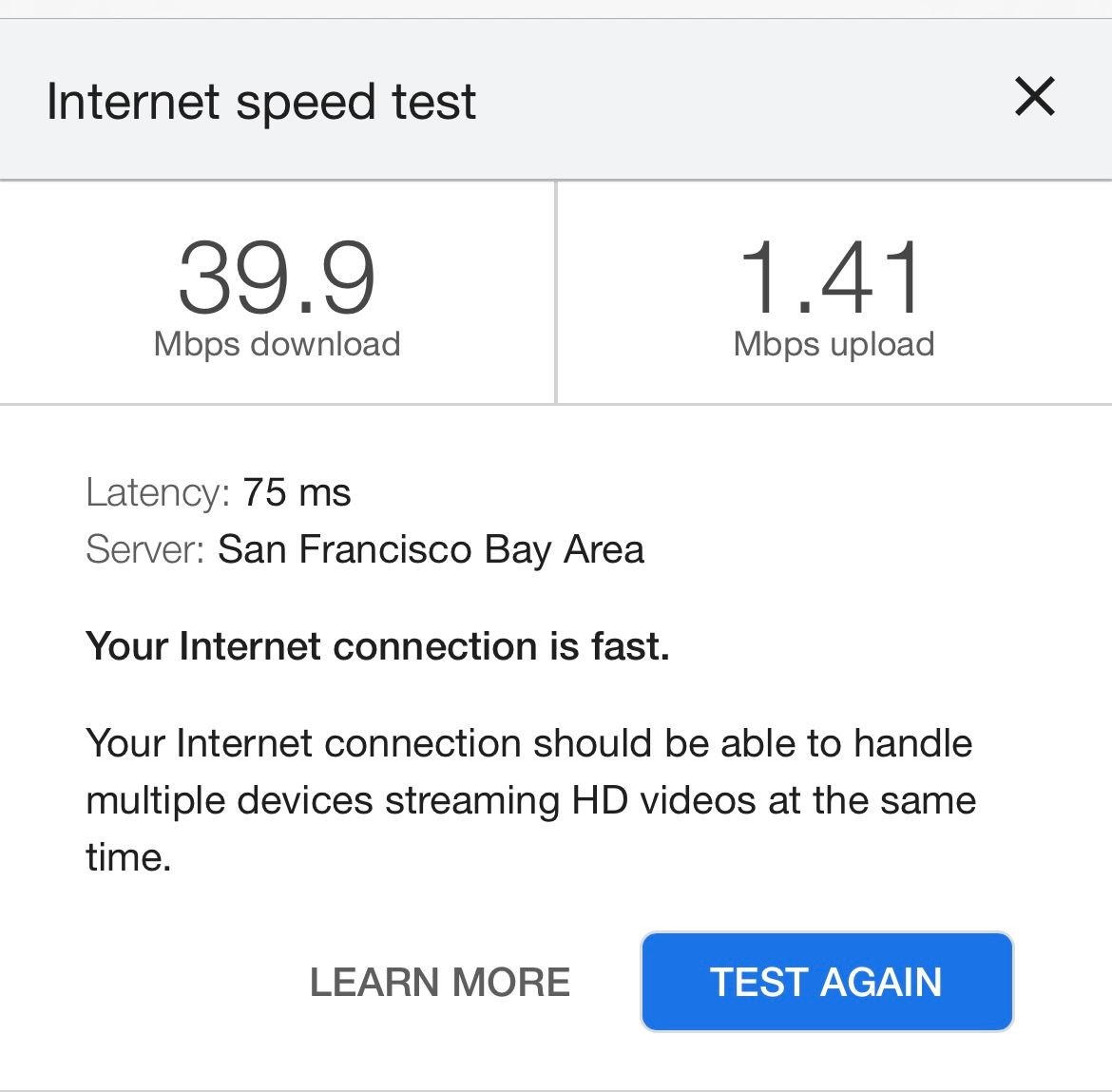Click the line starting "multiple devices streaming"

pos(530,800)
